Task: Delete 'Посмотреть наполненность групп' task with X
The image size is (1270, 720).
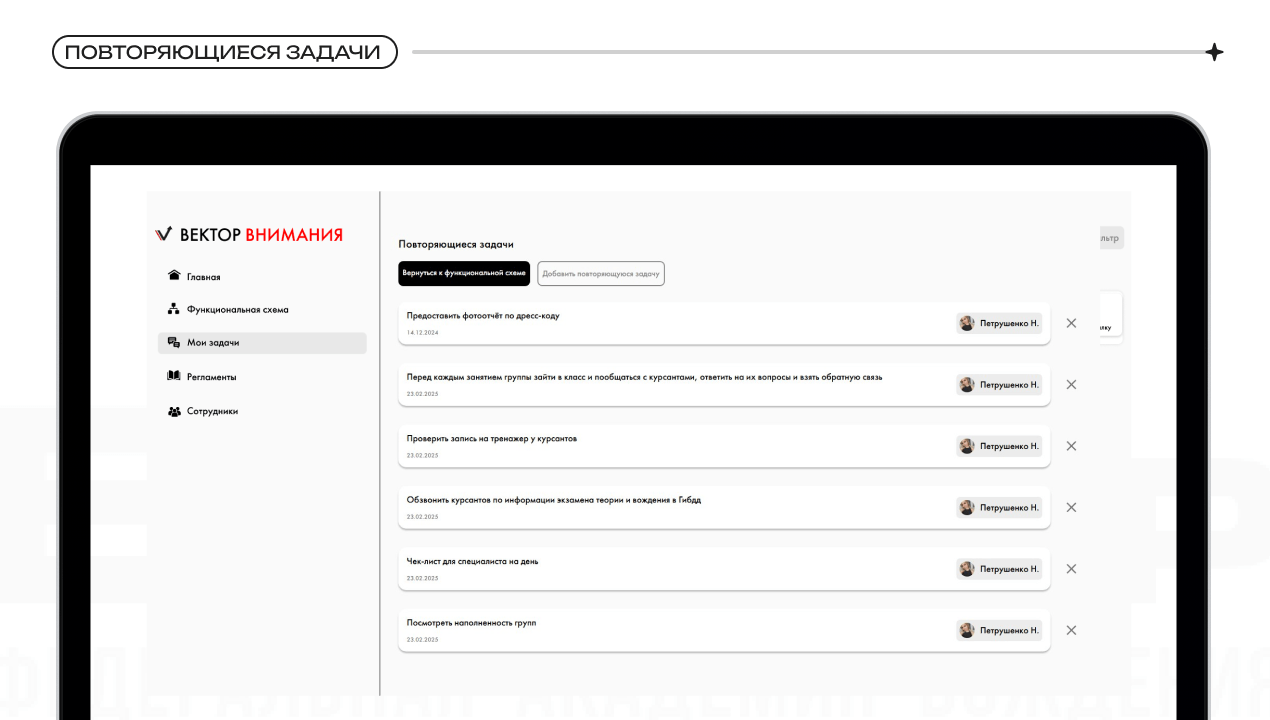Action: coord(1071,630)
